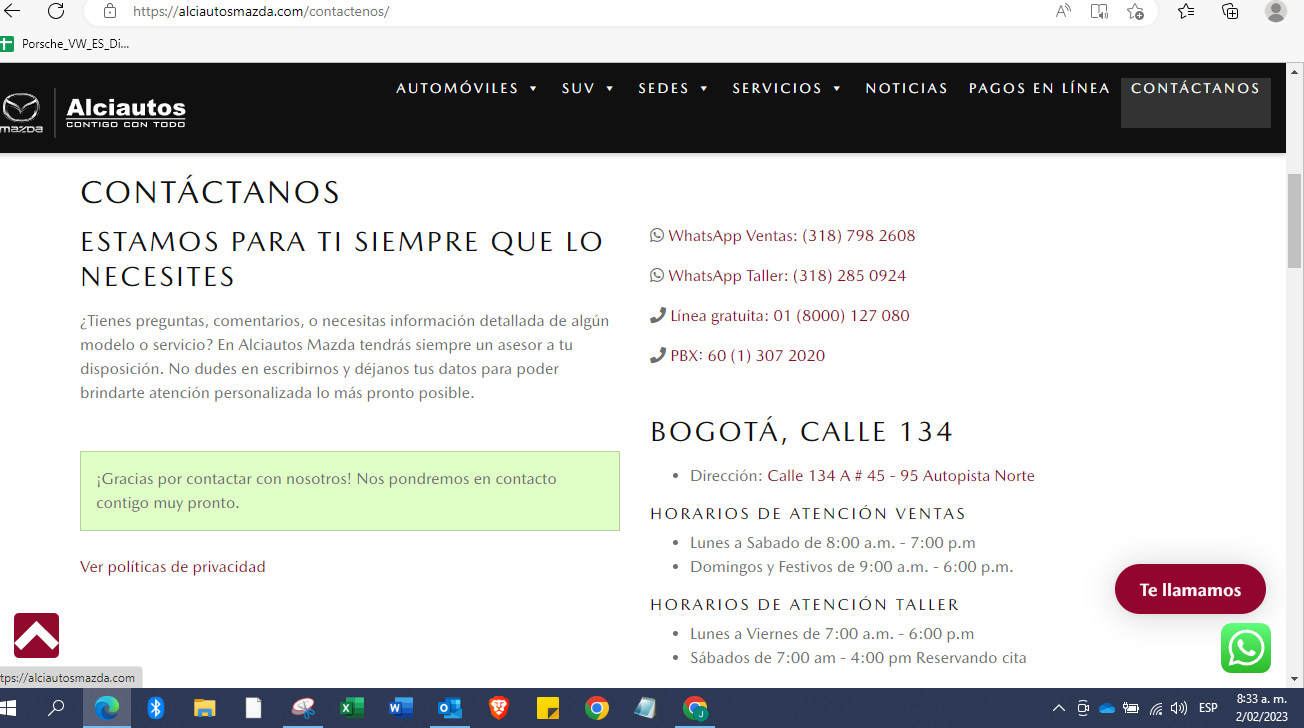Viewport: 1304px width, 728px height.
Task: Click the browser back arrow
Action: coord(12,11)
